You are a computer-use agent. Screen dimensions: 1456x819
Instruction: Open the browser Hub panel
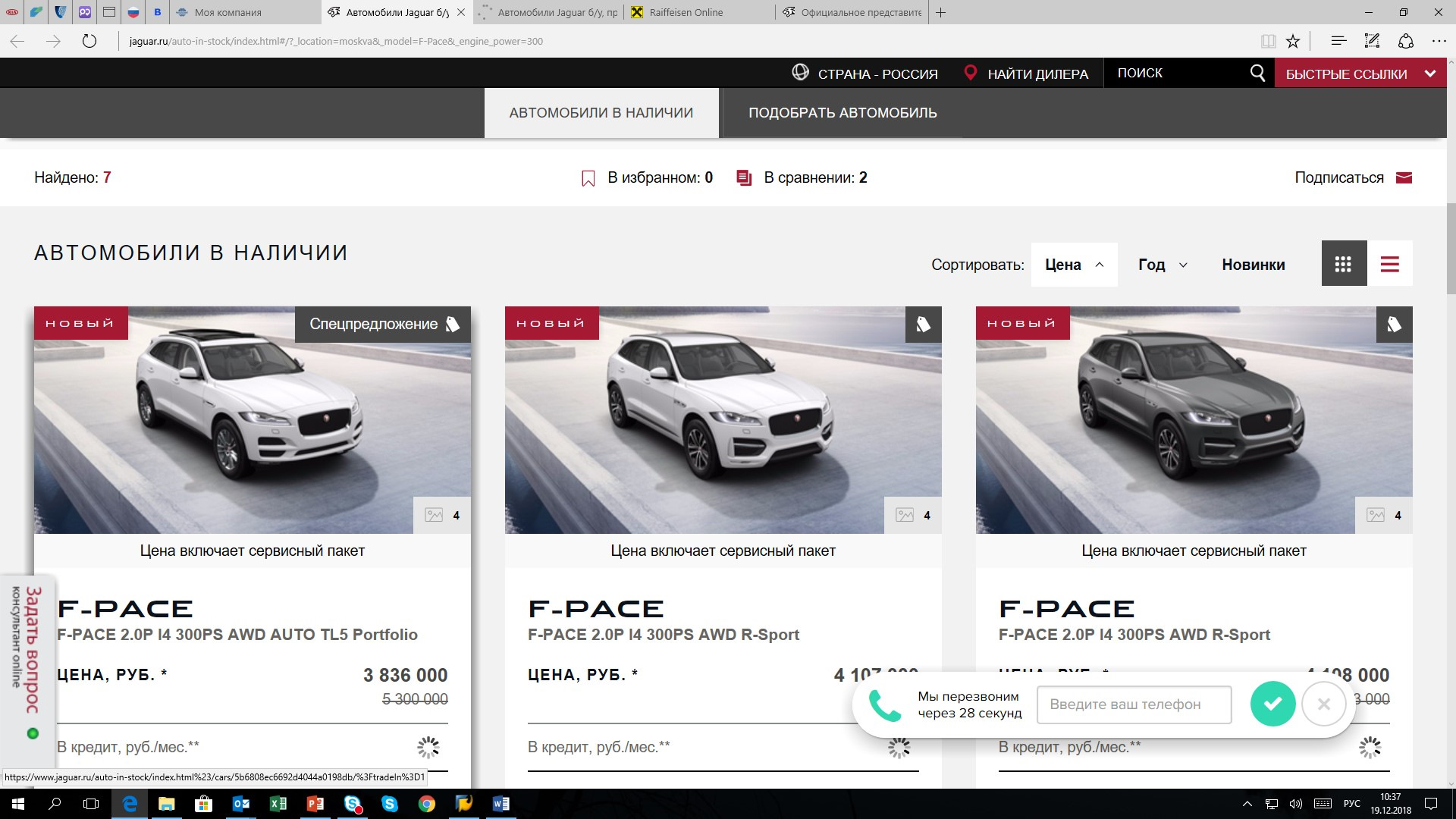pyautogui.click(x=1338, y=41)
